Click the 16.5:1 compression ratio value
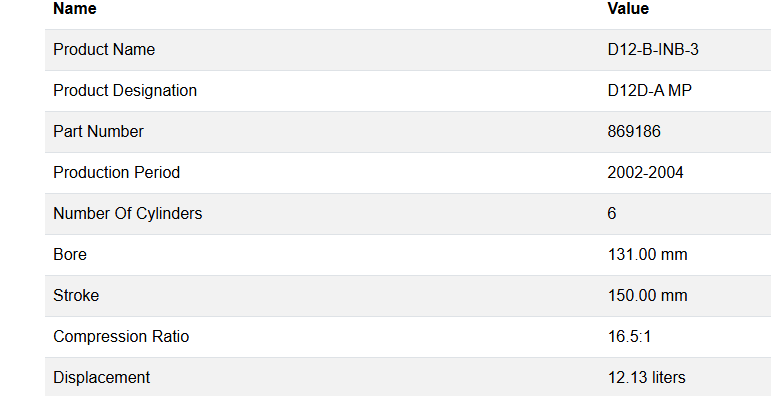Screen dimensions: 771x396 [629, 336]
